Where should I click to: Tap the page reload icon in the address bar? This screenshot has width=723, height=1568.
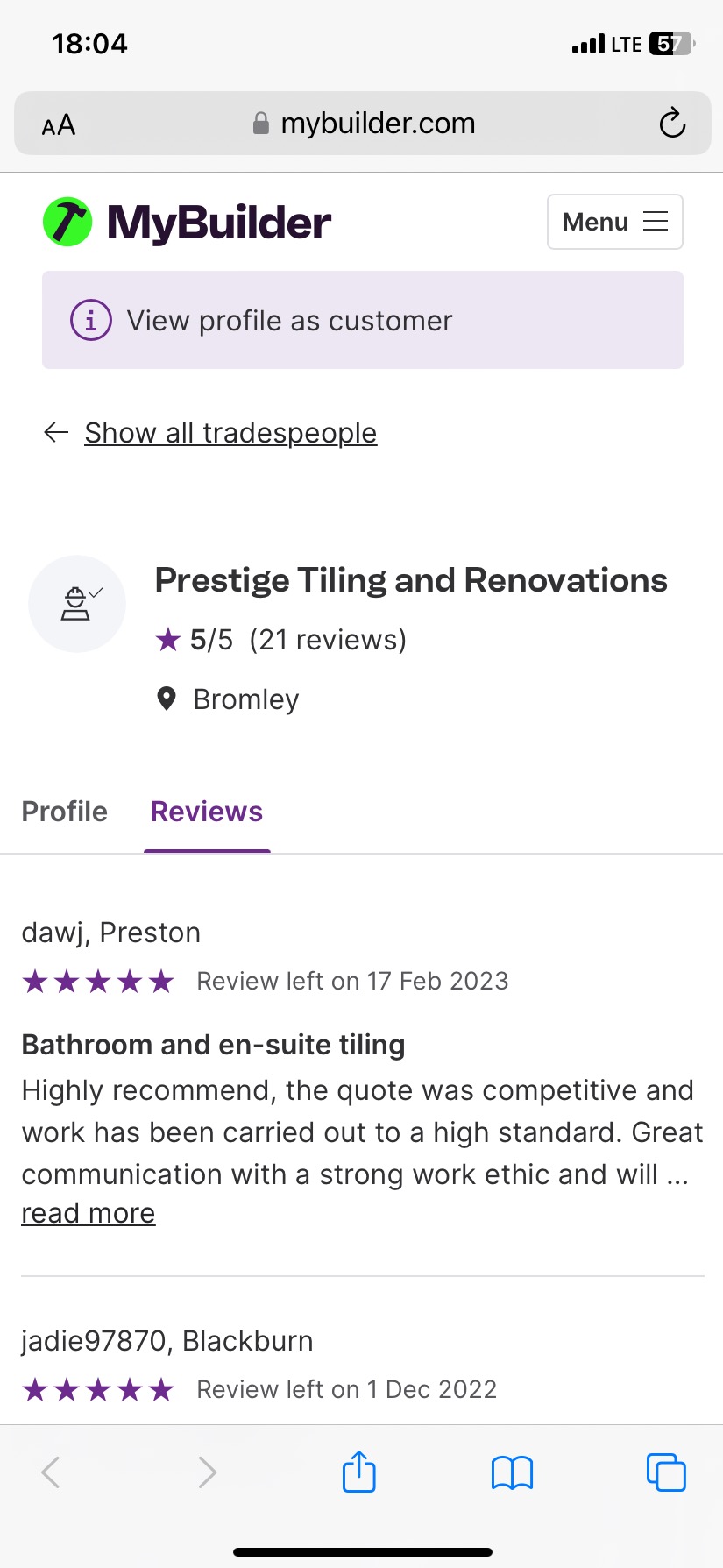pyautogui.click(x=671, y=124)
